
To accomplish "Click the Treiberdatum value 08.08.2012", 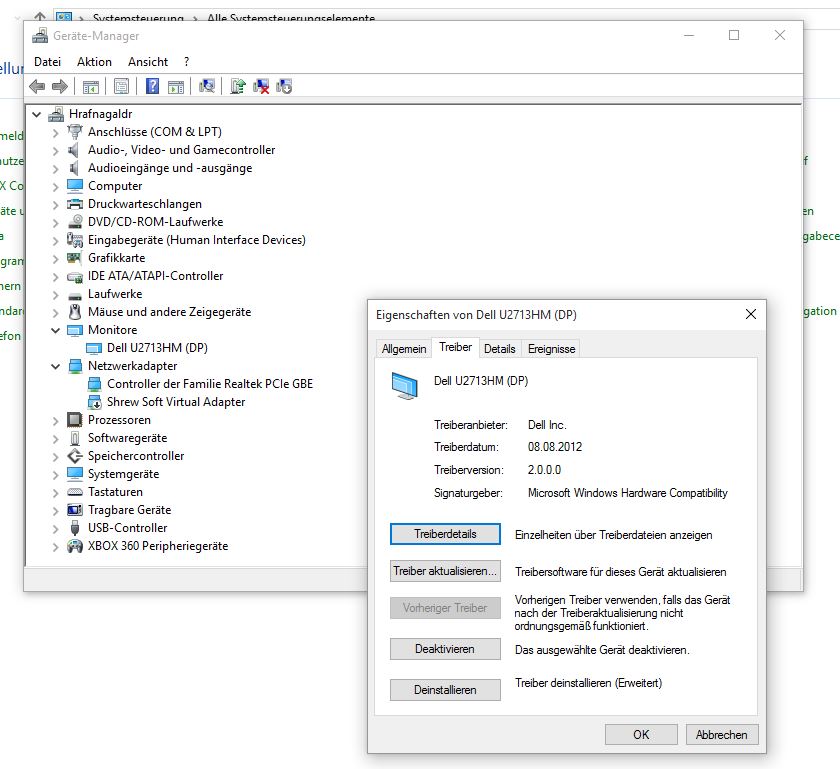I will 554,447.
